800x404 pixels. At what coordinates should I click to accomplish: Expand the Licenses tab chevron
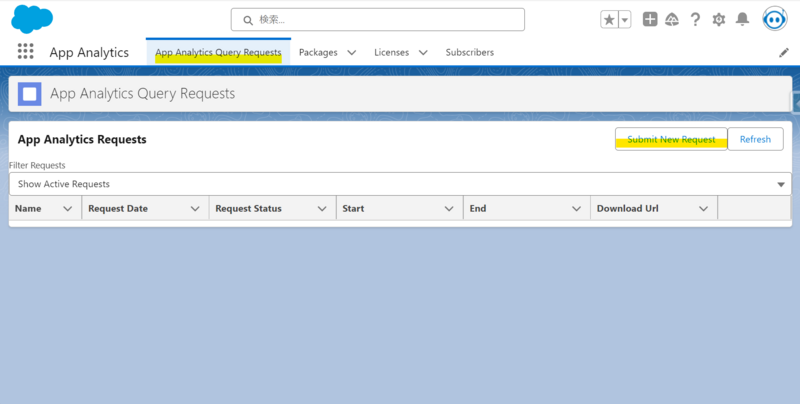pyautogui.click(x=423, y=53)
